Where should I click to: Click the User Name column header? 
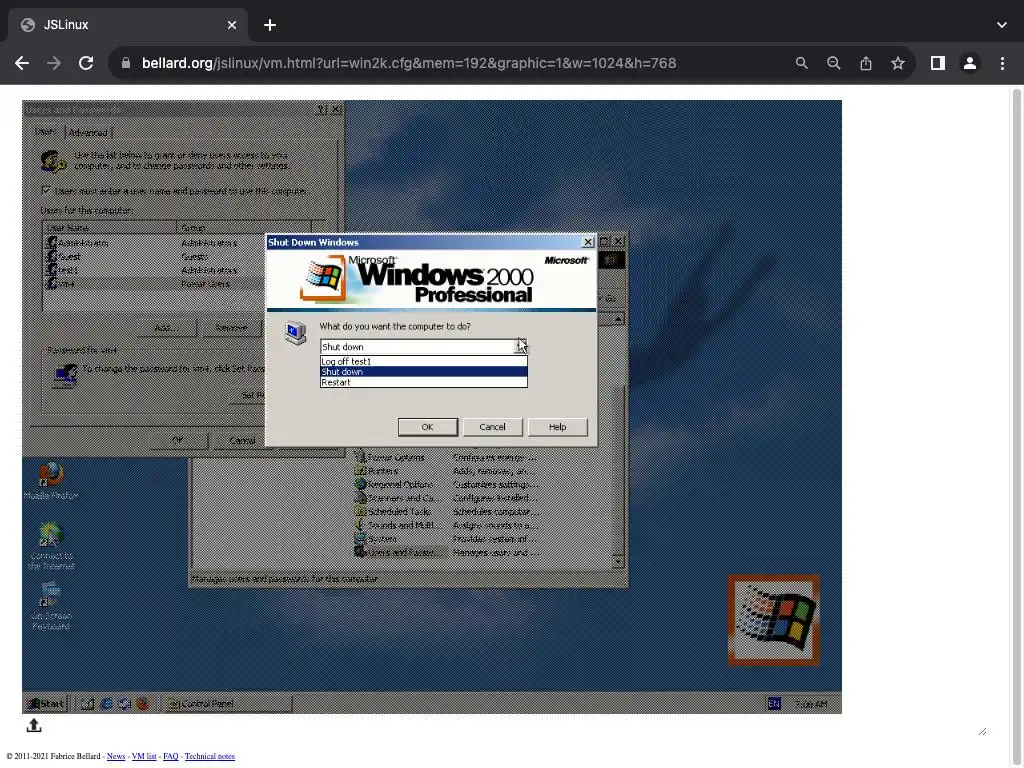pyautogui.click(x=110, y=227)
